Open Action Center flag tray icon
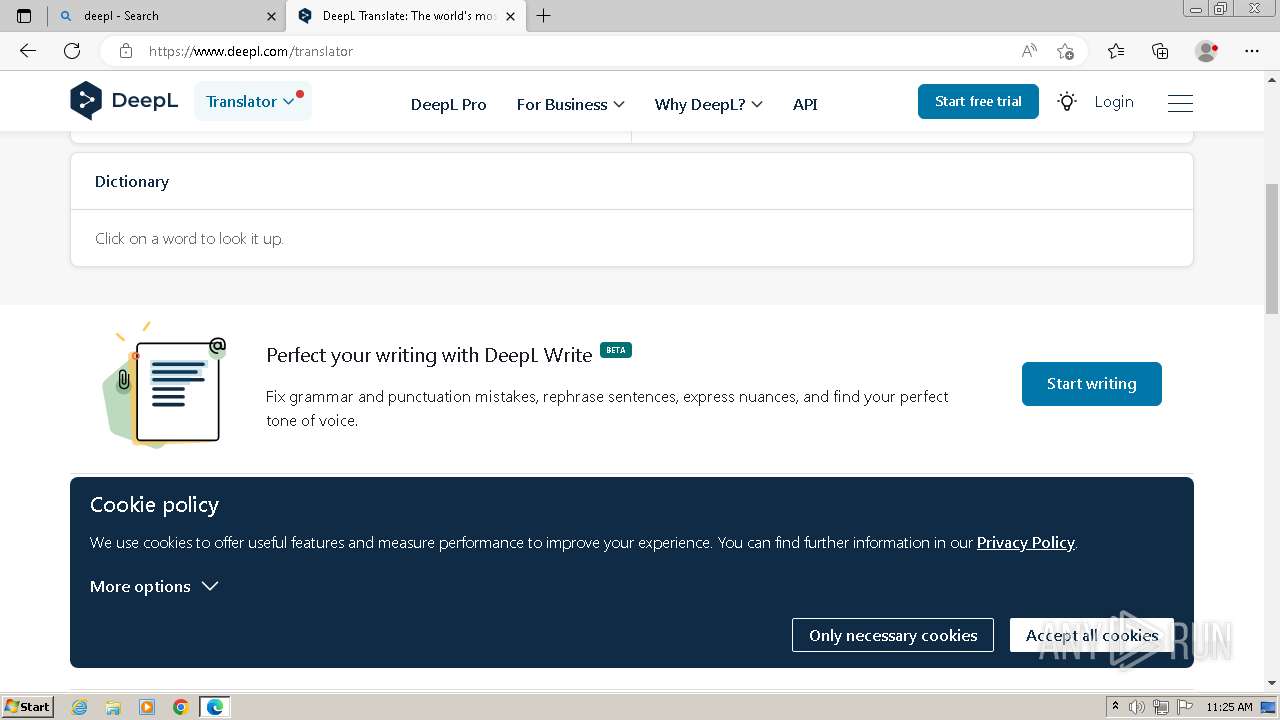Screen dimensions: 1280x720 click(x=1184, y=707)
